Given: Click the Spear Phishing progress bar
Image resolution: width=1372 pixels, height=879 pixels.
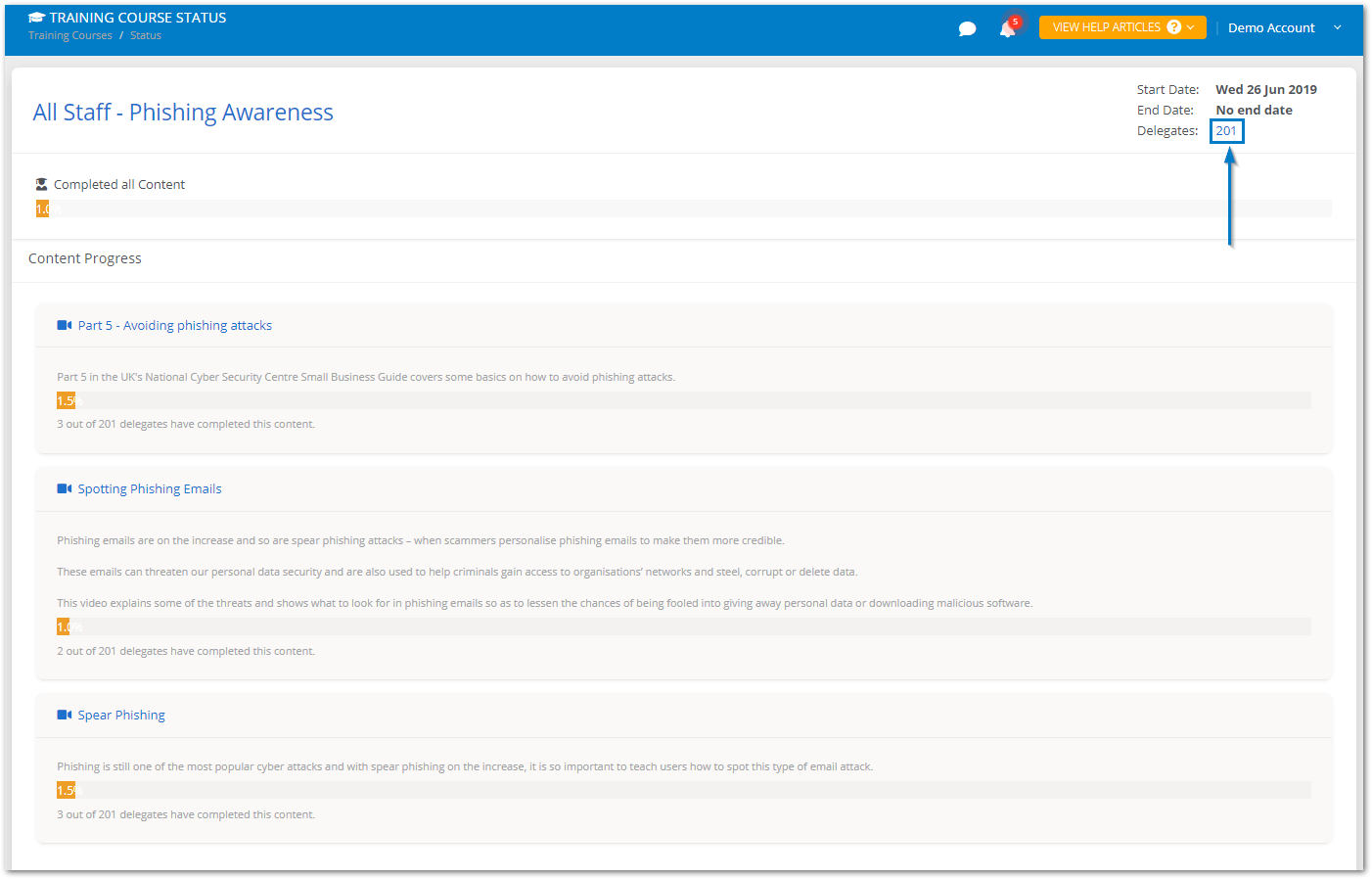Looking at the screenshot, I should pos(684,790).
